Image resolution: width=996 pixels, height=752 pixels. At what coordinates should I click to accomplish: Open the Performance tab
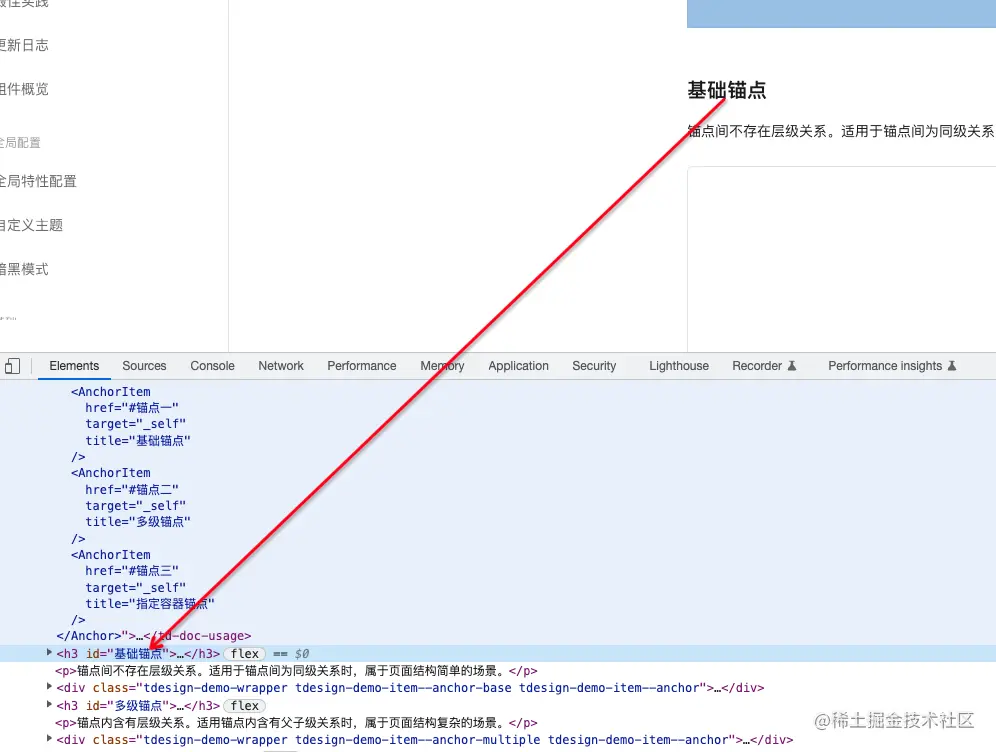(x=361, y=366)
